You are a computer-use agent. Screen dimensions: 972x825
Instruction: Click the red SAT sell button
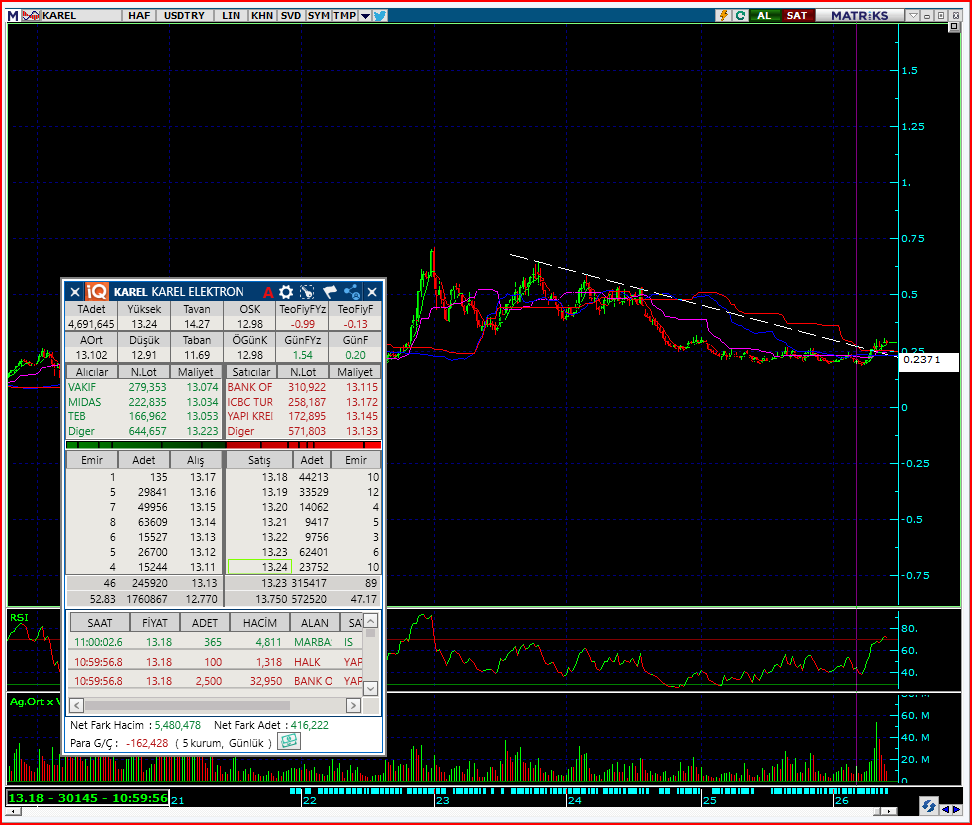(x=797, y=15)
